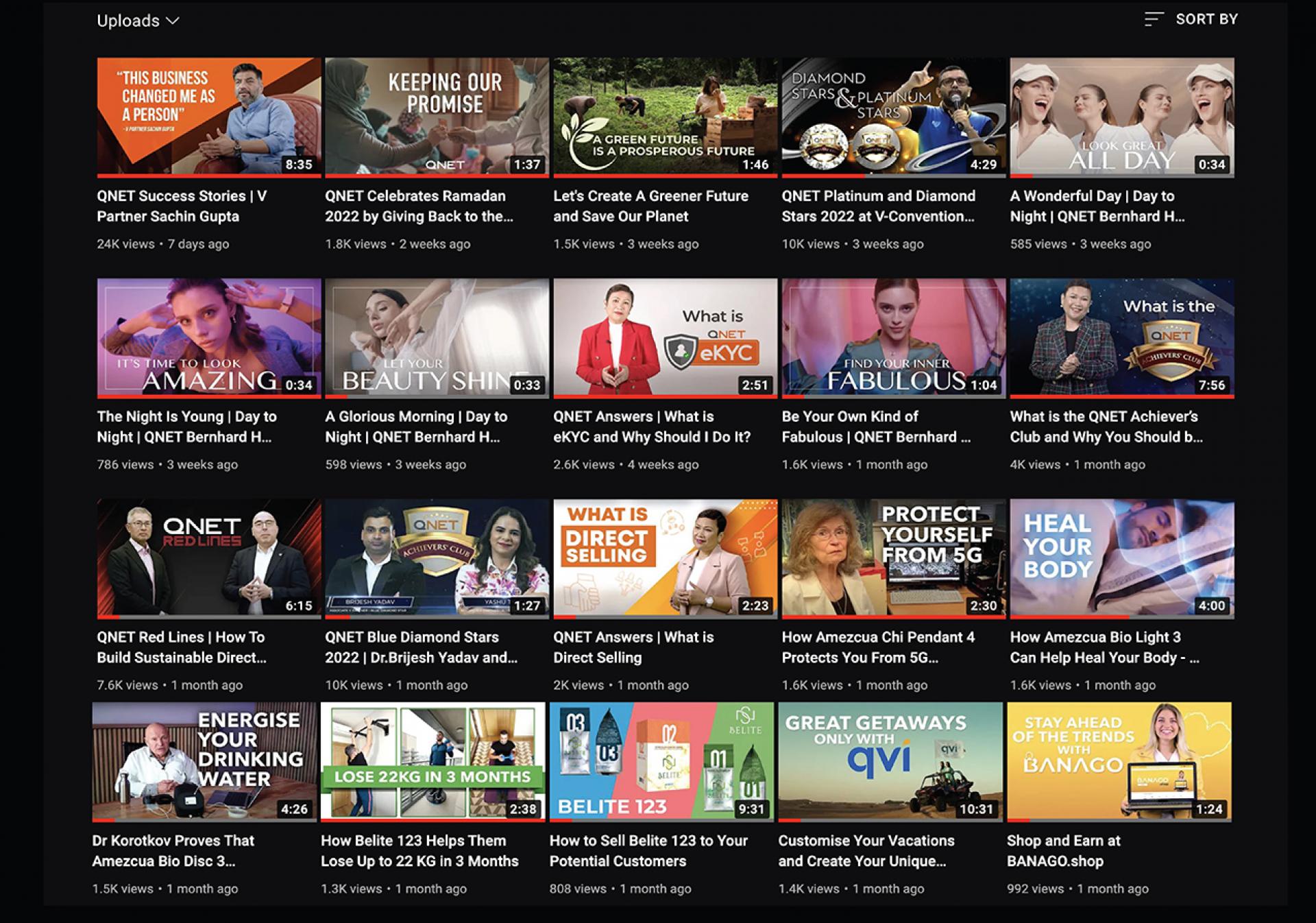Image resolution: width=1316 pixels, height=923 pixels.
Task: Open Keeping Our Promise Ramadan thumbnail
Action: point(437,117)
